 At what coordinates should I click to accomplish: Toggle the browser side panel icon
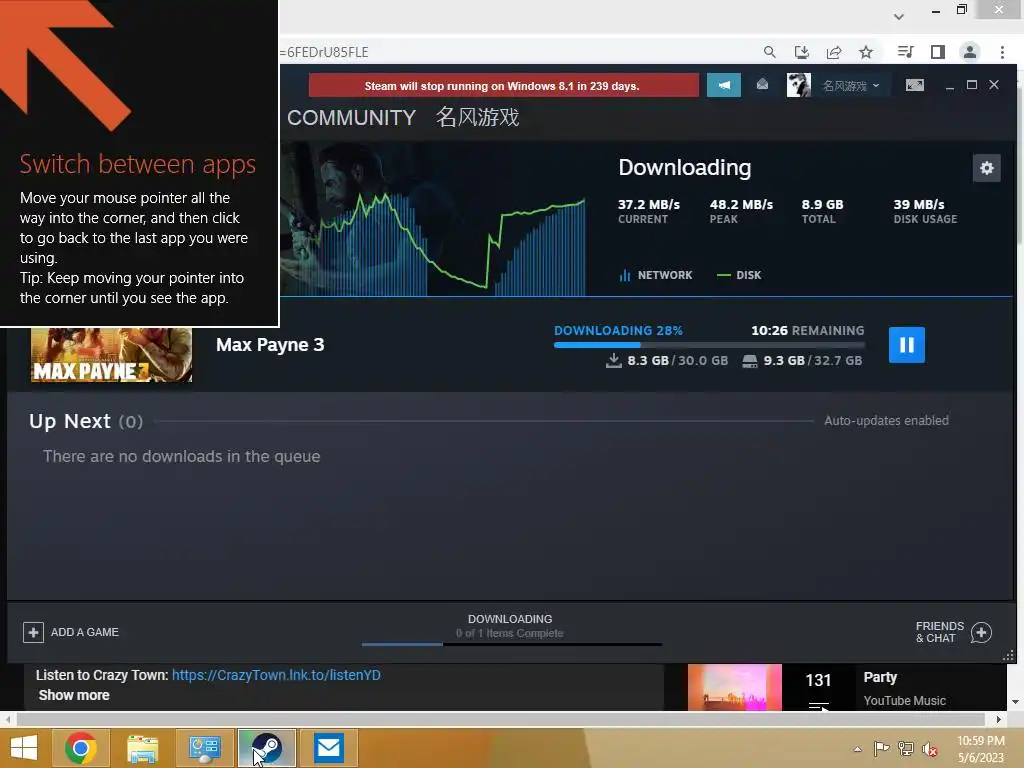[x=938, y=52]
